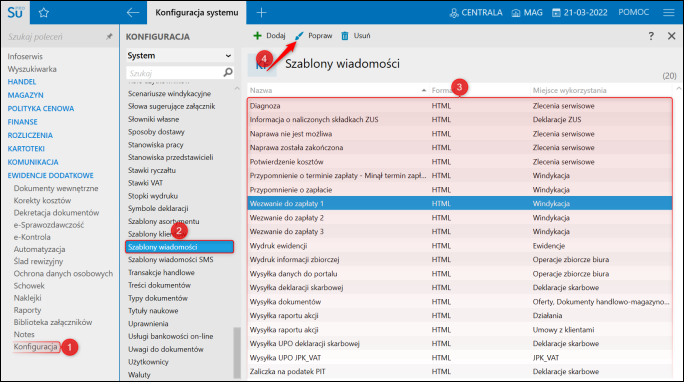Go back with the left arrow icon
This screenshot has height=382, width=684.
(x=133, y=13)
